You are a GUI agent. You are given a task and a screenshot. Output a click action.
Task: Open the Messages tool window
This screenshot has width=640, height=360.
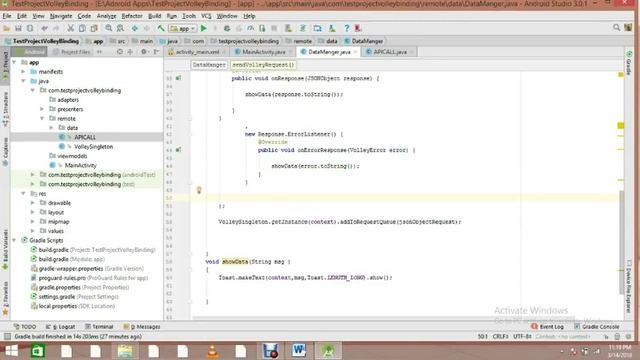pos(142,327)
